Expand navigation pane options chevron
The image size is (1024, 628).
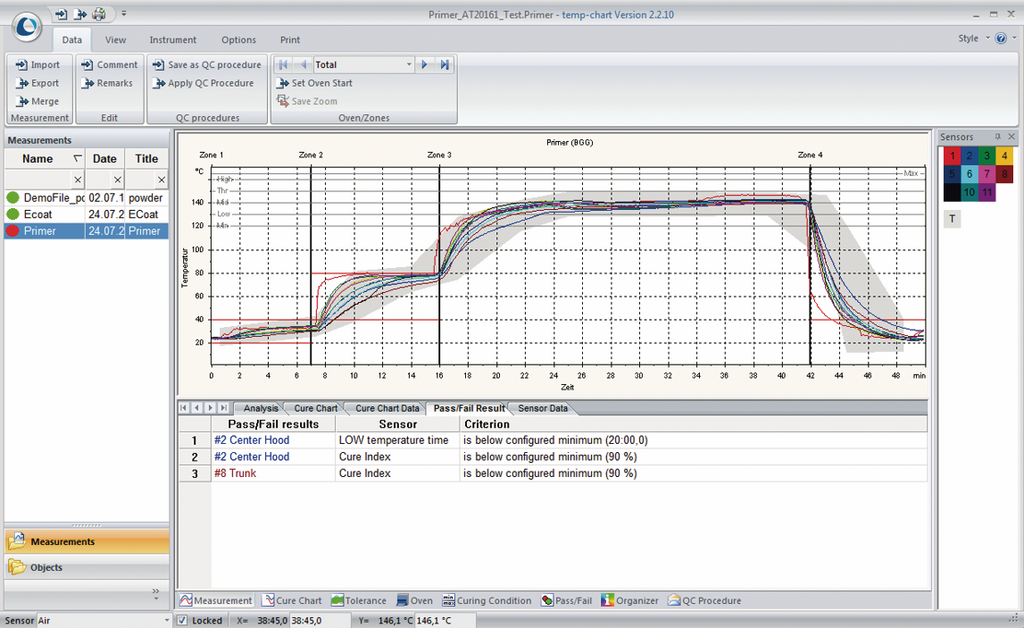tap(155, 593)
